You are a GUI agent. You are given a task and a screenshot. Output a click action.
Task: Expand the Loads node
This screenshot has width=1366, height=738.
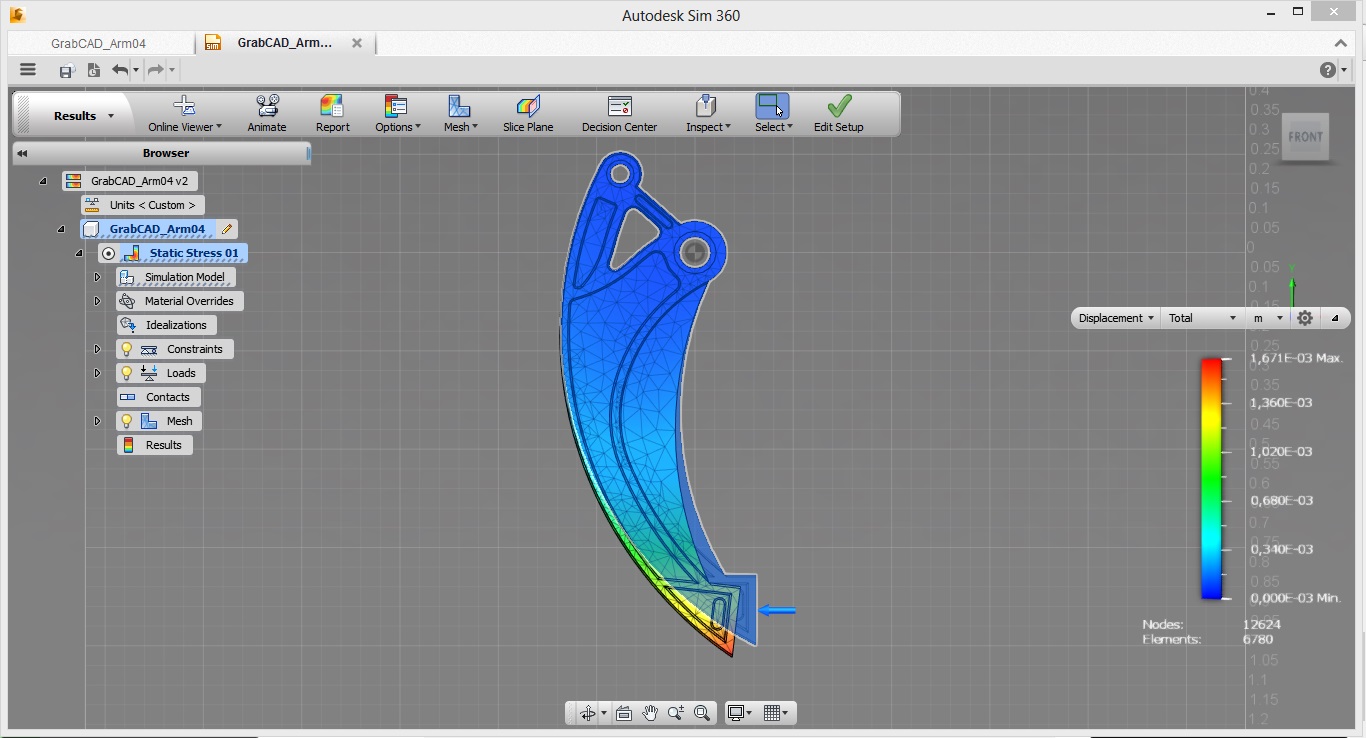click(x=97, y=373)
